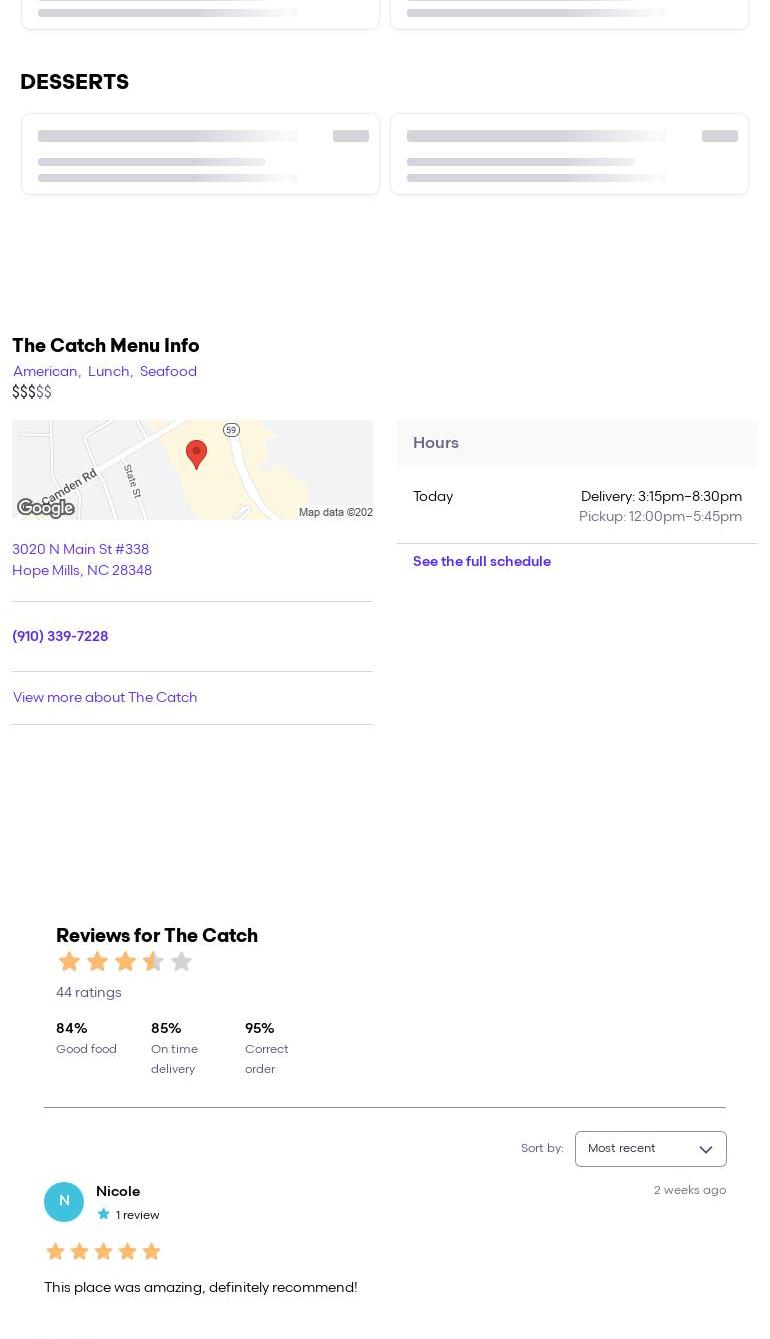Call the (910) 339-7228 phone number
This screenshot has height=1339, width=770.
(x=60, y=637)
